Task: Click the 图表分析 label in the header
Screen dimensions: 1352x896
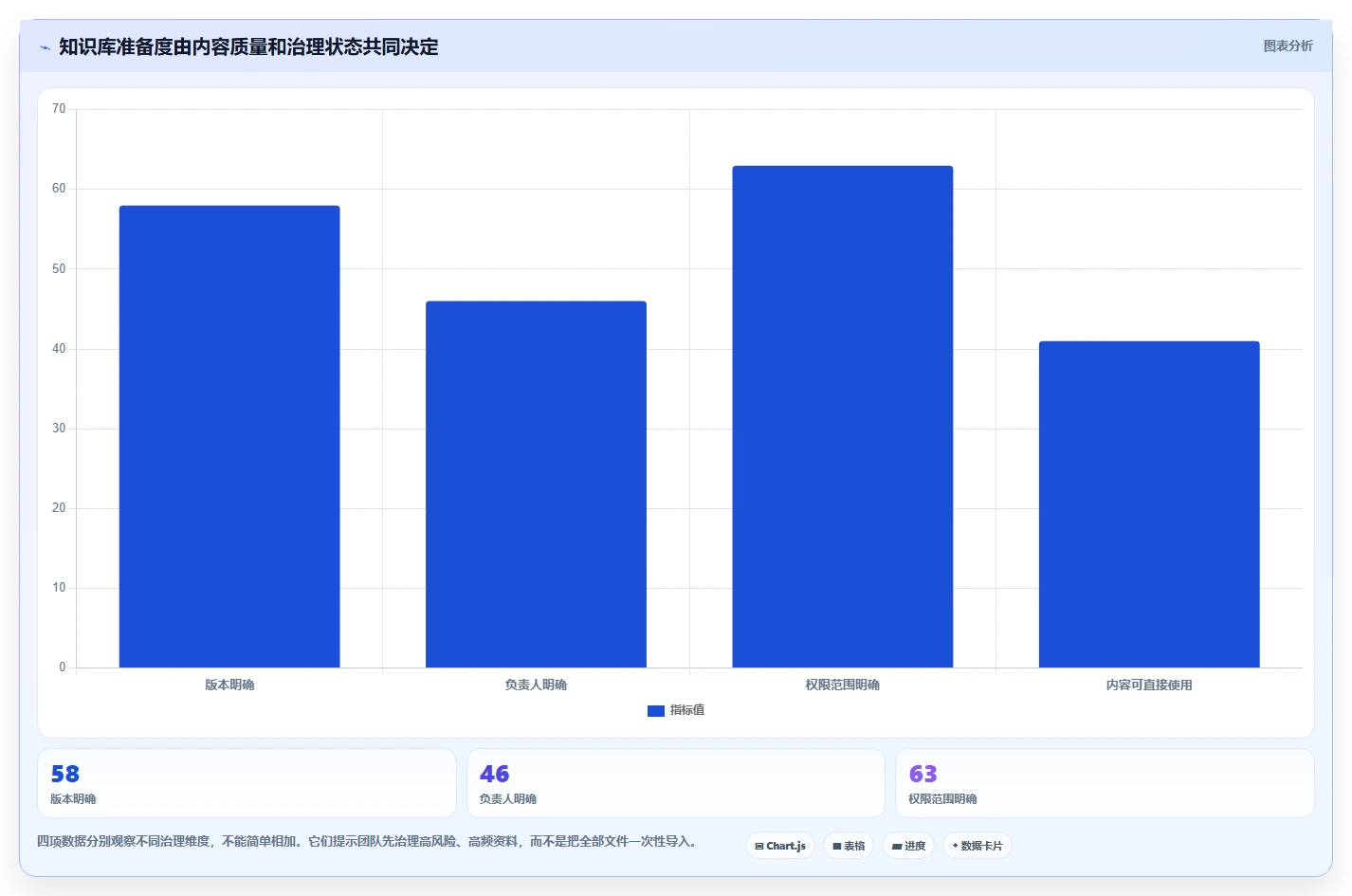Action: (x=1288, y=46)
